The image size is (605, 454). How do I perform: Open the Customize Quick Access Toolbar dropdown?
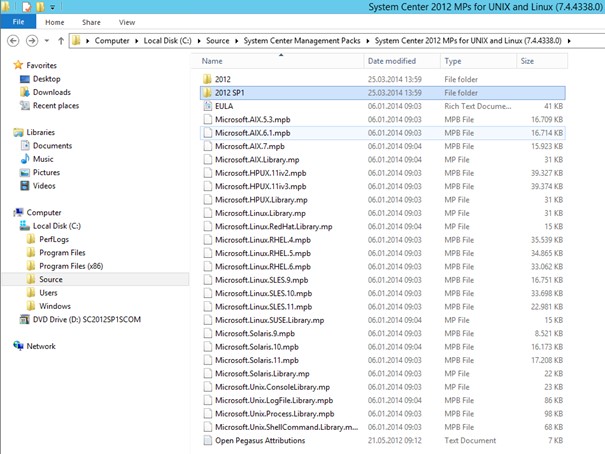coord(52,7)
